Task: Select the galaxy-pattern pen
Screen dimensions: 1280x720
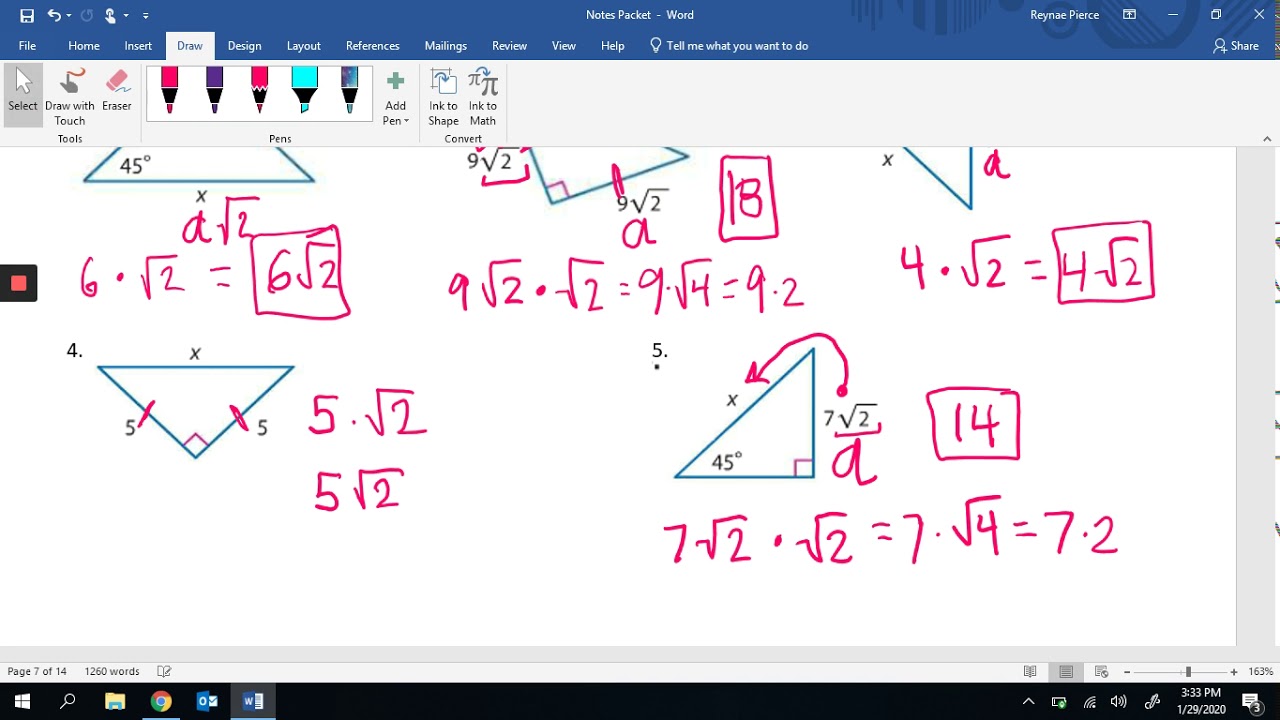Action: [x=349, y=90]
